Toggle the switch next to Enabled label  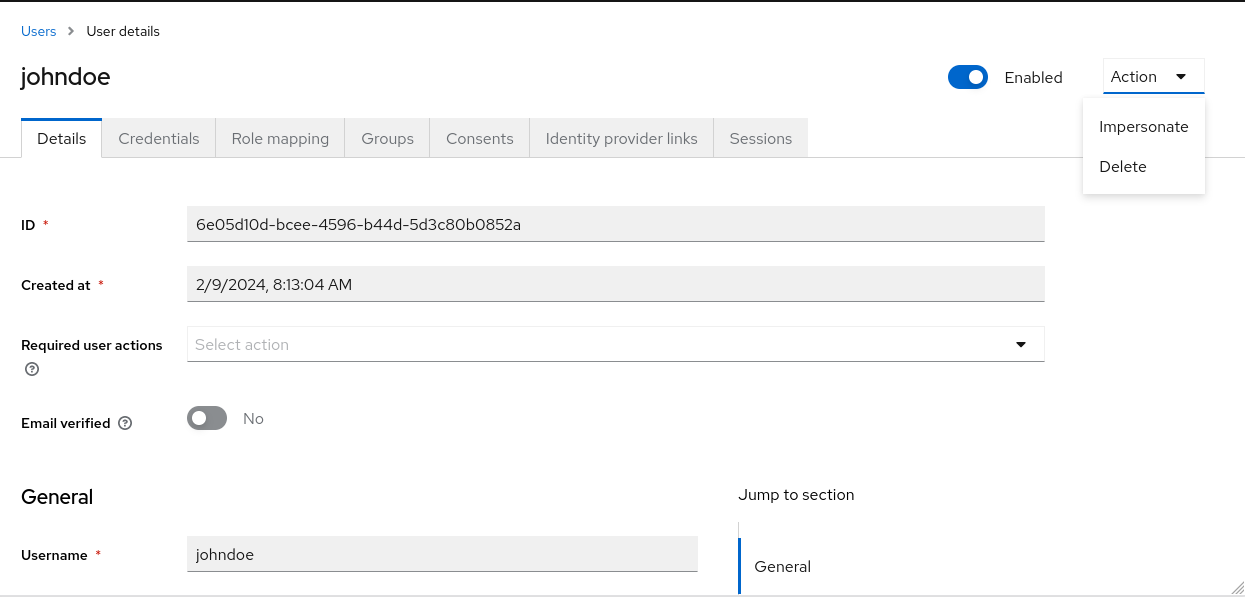pyautogui.click(x=967, y=76)
